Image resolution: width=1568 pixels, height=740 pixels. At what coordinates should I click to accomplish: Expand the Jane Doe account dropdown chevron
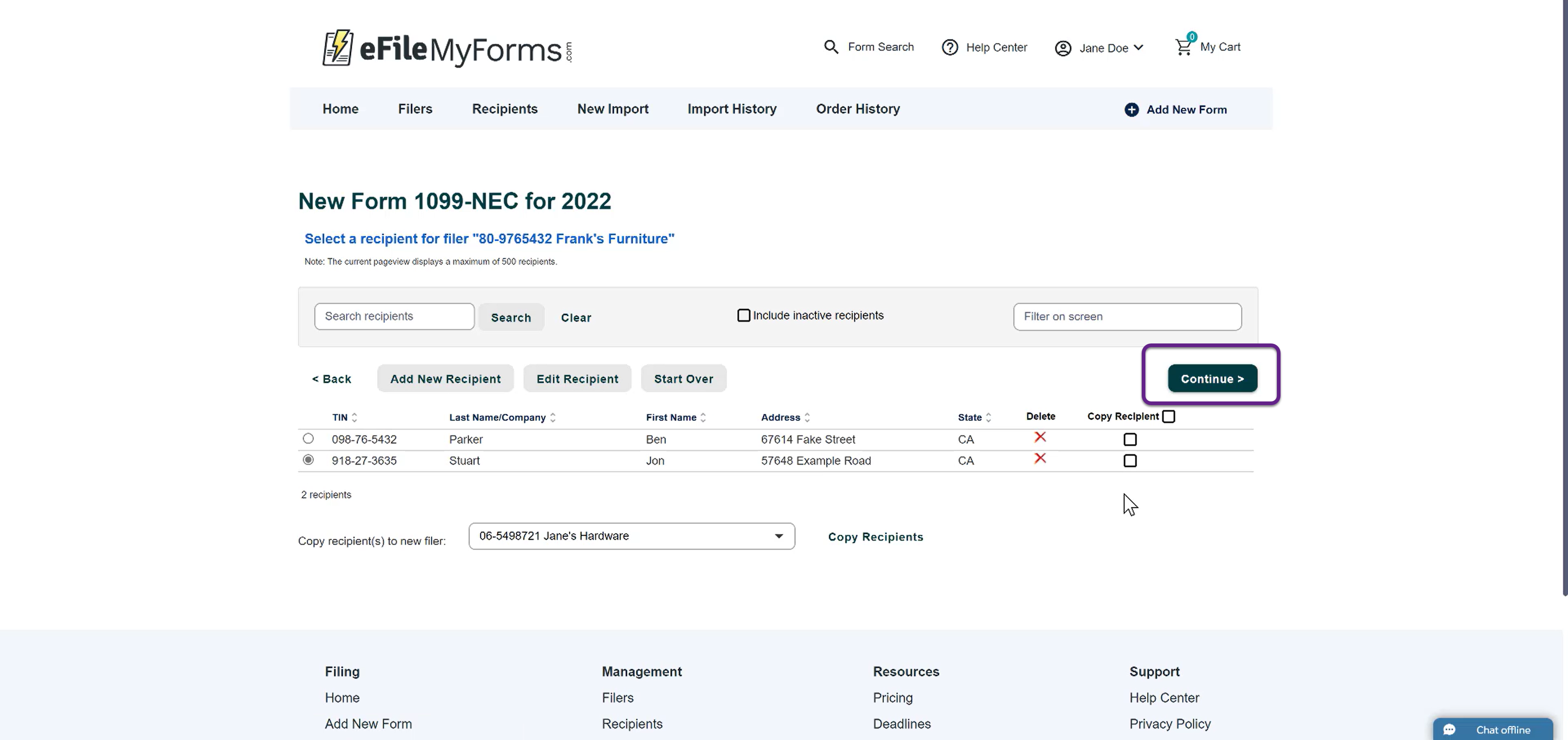pos(1139,47)
